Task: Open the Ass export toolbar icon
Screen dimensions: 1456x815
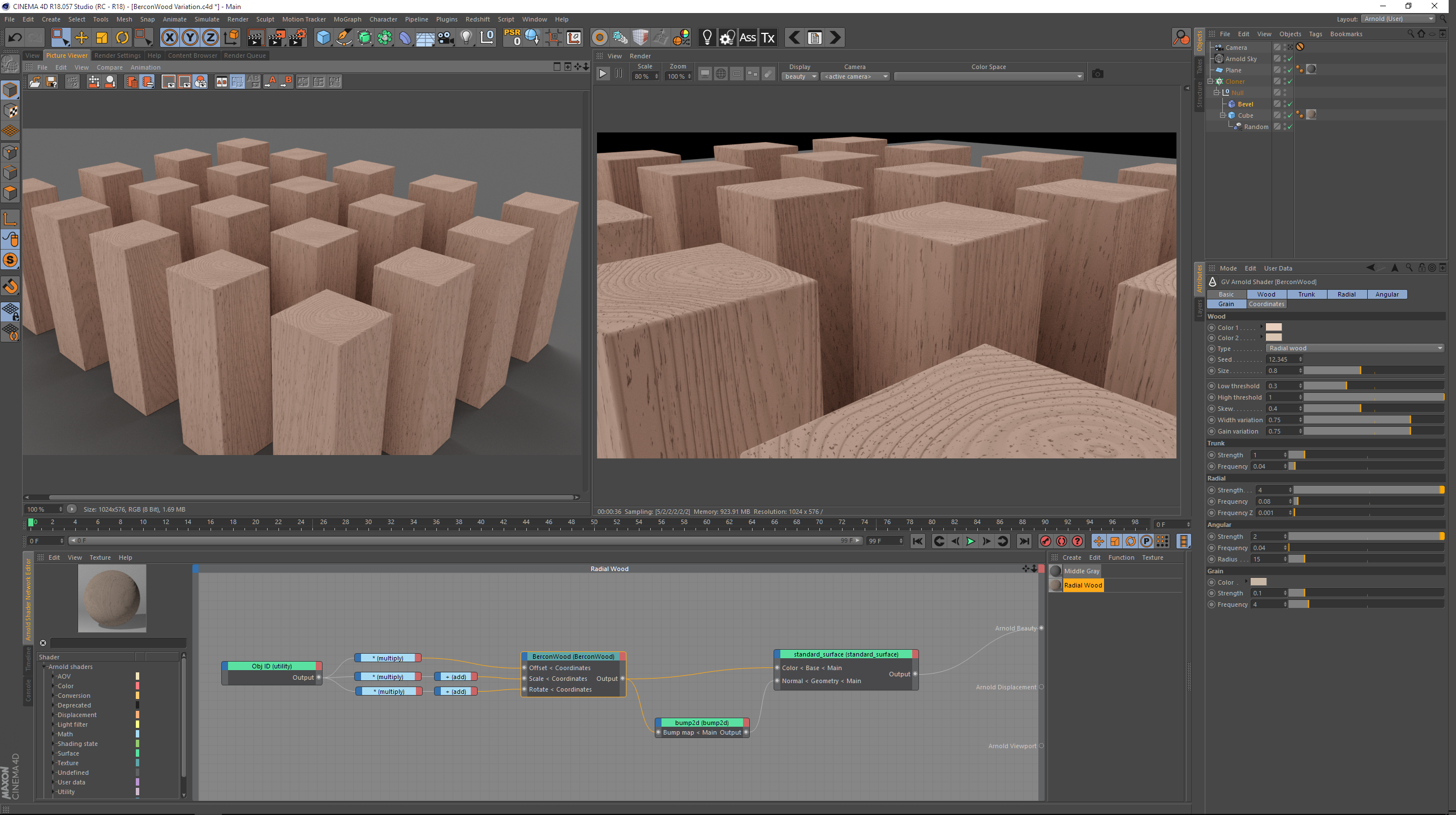Action: click(748, 38)
